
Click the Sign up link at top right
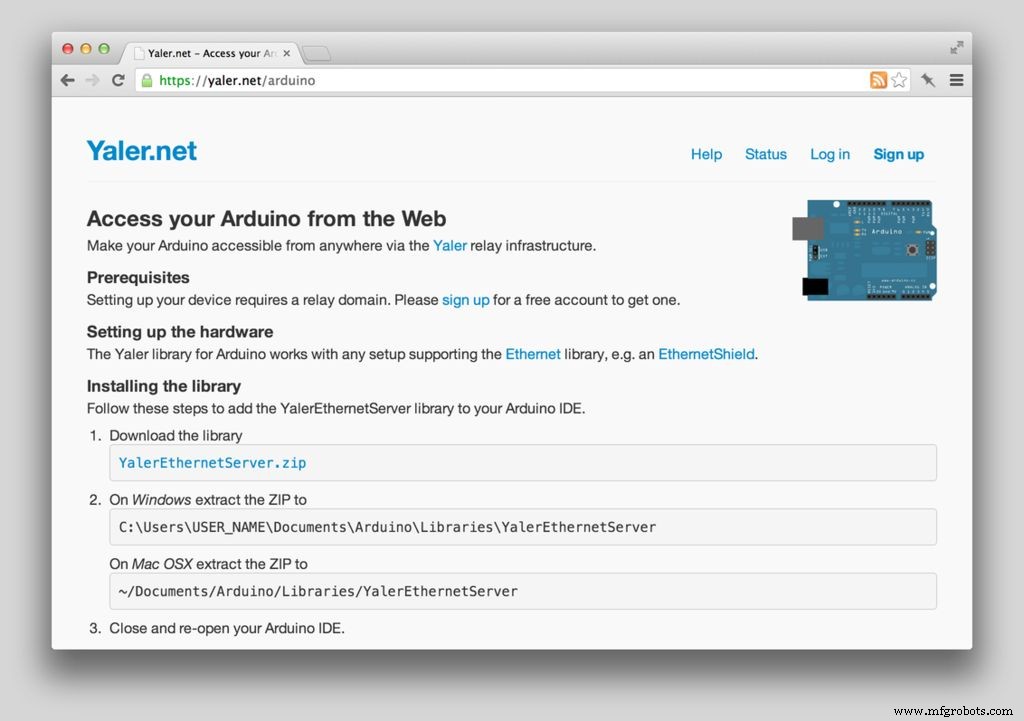click(898, 154)
